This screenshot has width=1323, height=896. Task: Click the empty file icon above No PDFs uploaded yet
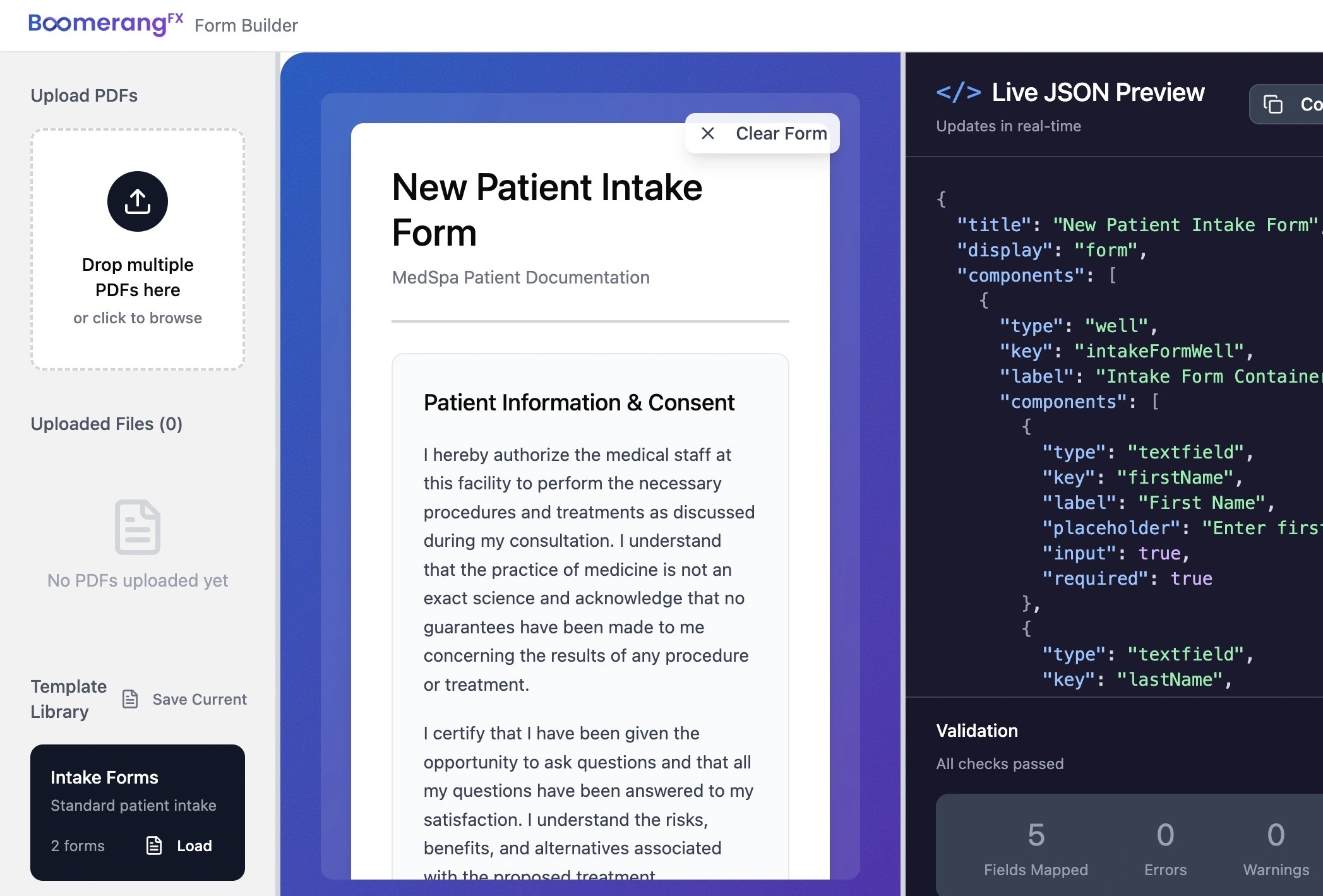pos(138,527)
